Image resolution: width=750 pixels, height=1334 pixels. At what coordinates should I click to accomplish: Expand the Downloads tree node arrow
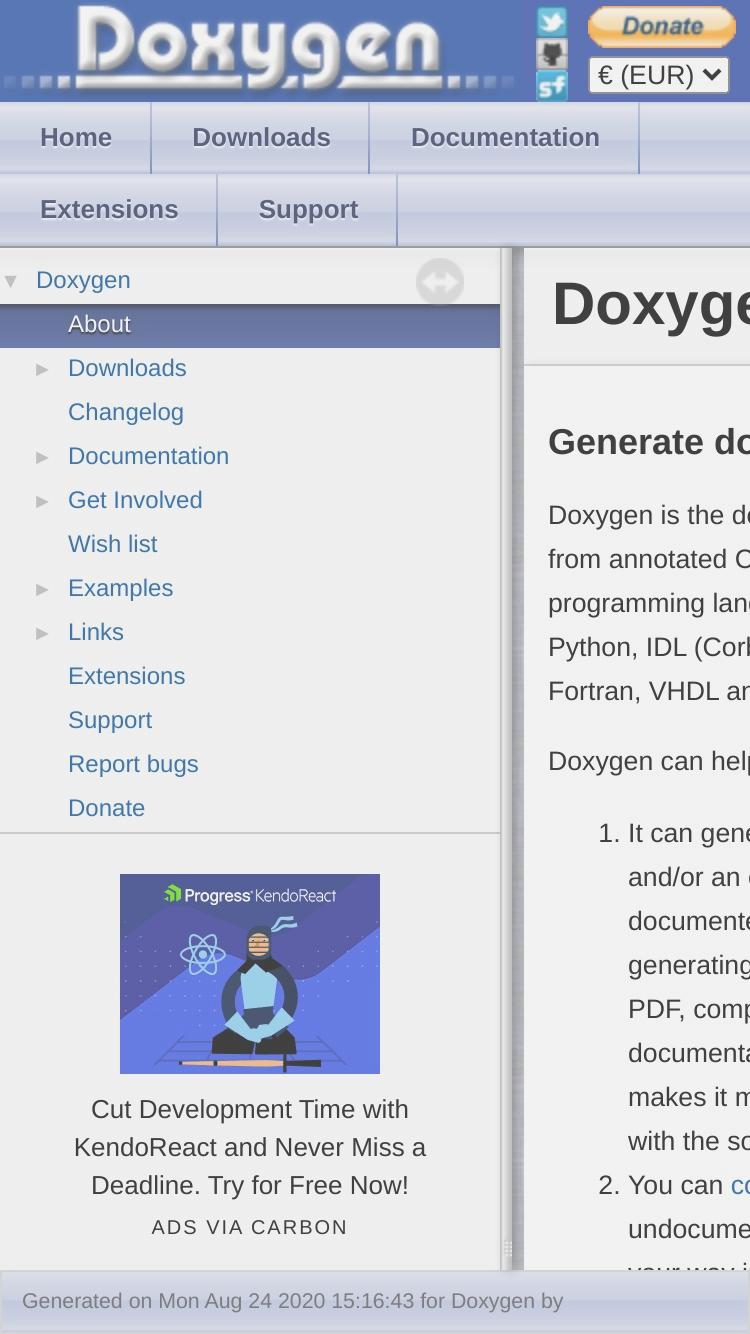(x=42, y=369)
